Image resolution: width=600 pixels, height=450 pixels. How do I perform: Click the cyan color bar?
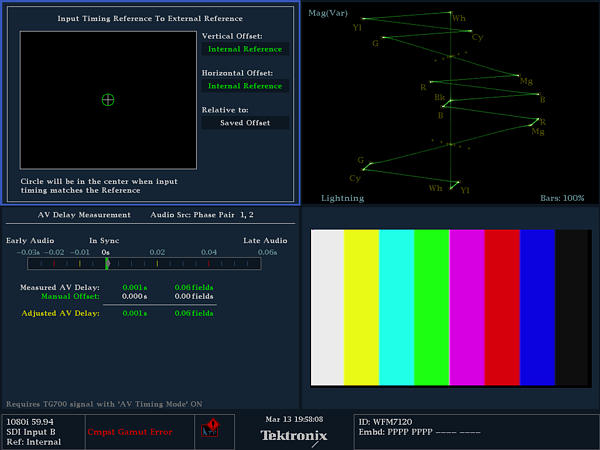pyautogui.click(x=397, y=307)
